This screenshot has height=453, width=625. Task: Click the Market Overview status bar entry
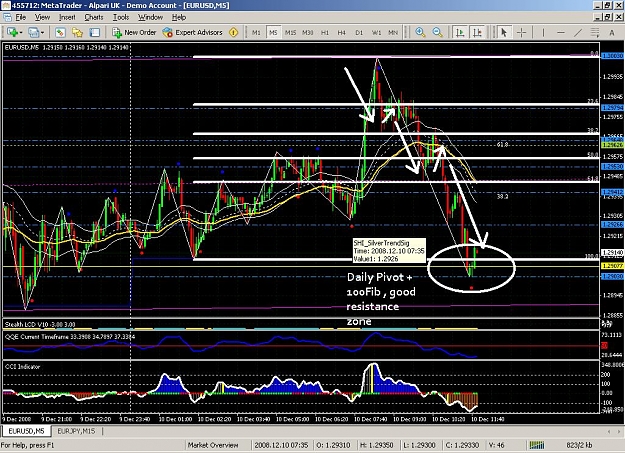213,445
